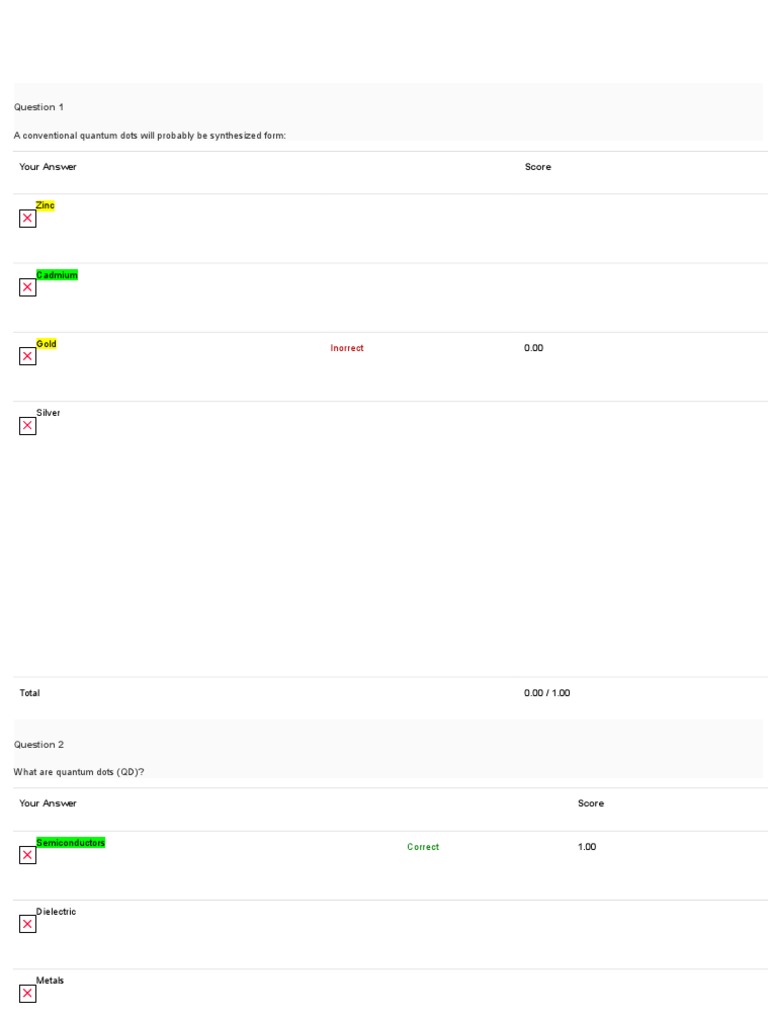Click the 0.00 / 1.00 total score

(547, 693)
